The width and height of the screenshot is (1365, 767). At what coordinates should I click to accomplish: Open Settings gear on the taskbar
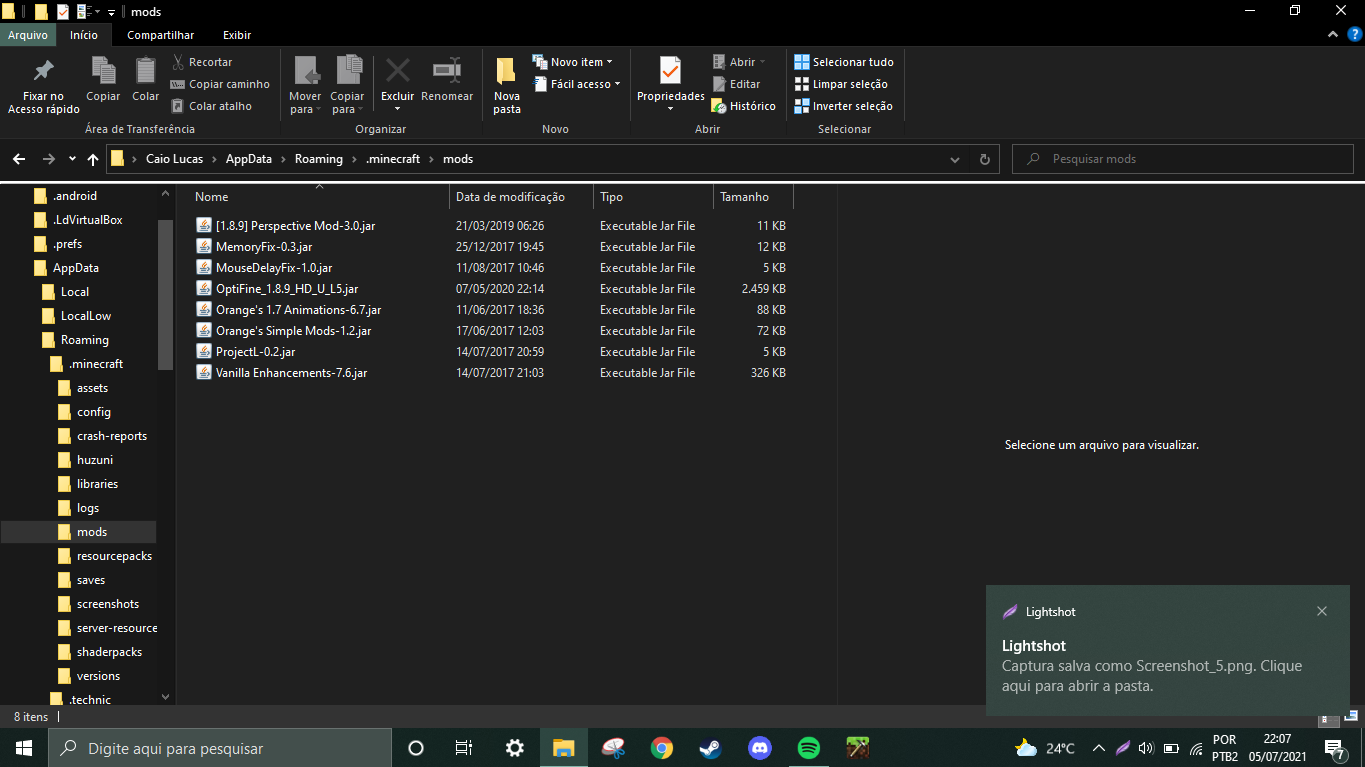tap(515, 748)
